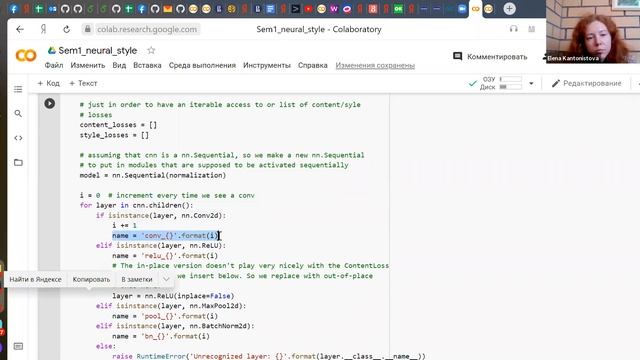Click the orange Colab CO logo

(26, 55)
